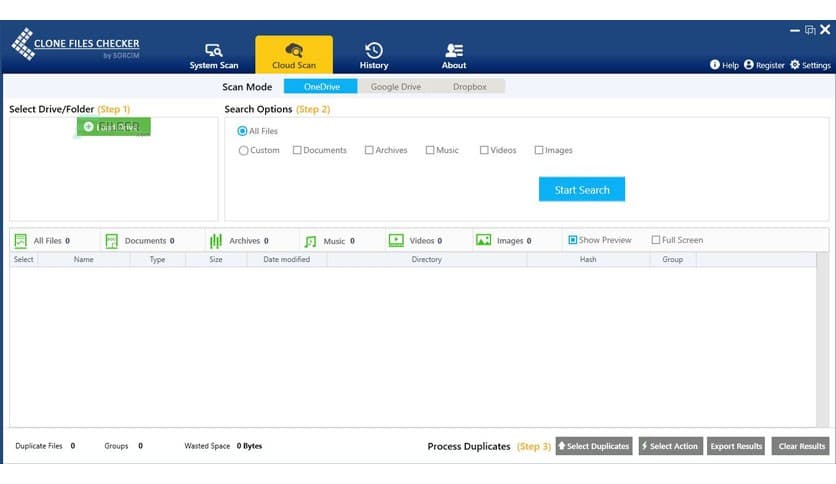Close the Clone Files Checker window

(825, 29)
